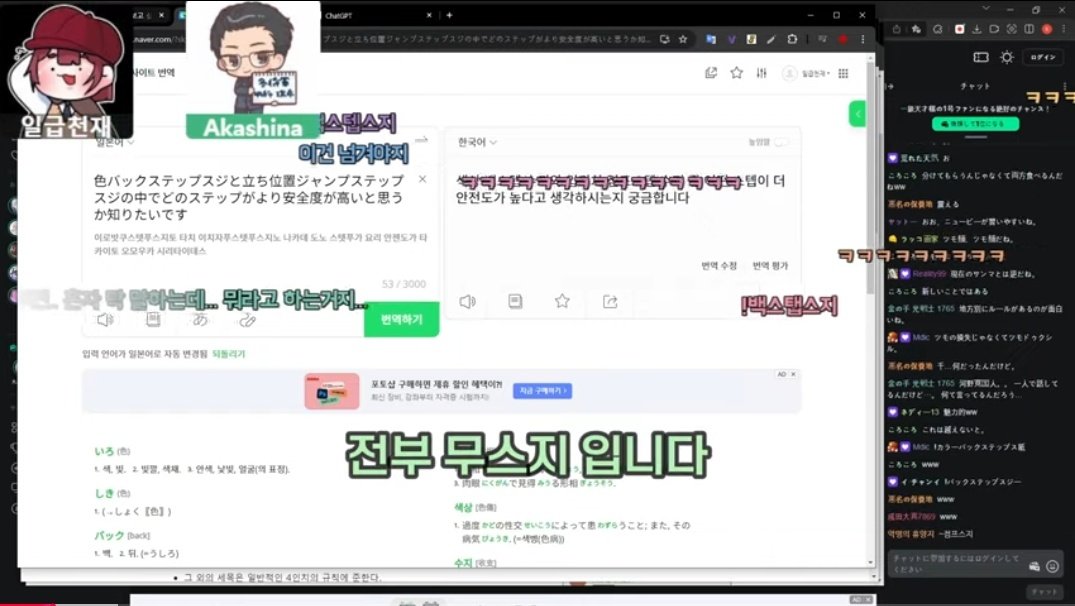Click the ログイン login button
The image size is (1075, 606).
1042,57
